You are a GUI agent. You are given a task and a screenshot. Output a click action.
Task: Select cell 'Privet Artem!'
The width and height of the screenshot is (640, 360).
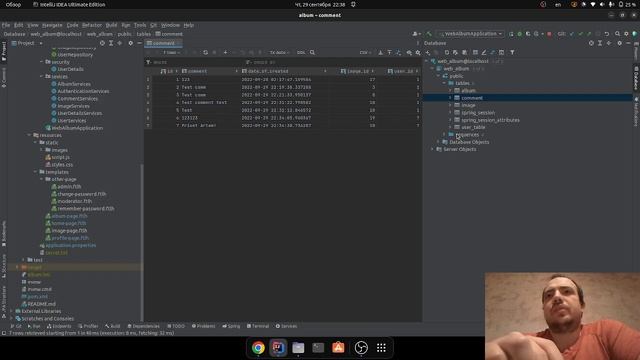[199, 125]
